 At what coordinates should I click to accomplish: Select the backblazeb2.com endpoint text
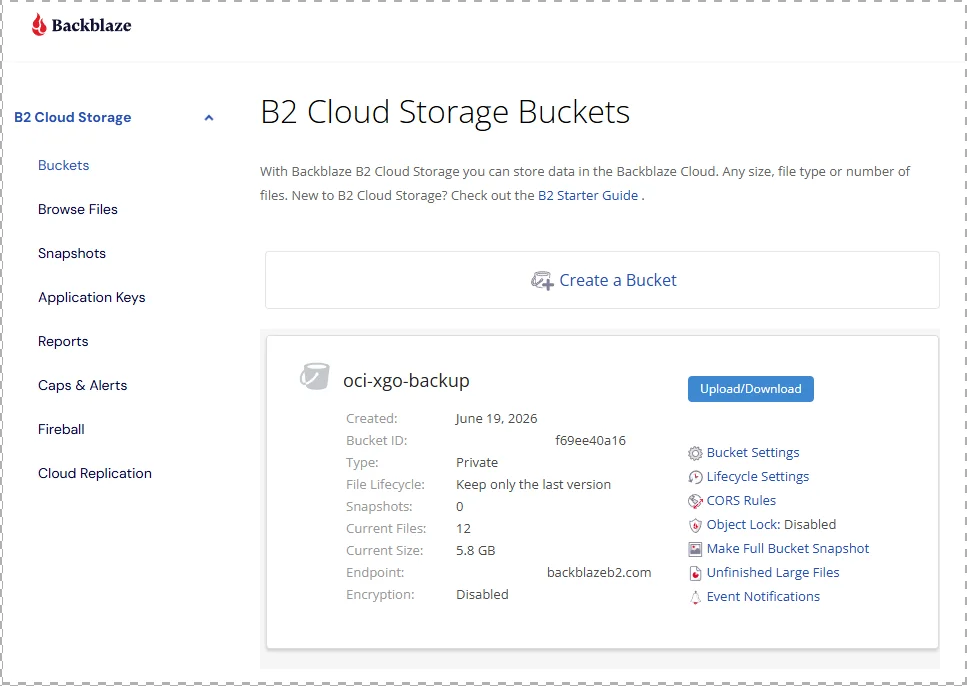coord(599,572)
